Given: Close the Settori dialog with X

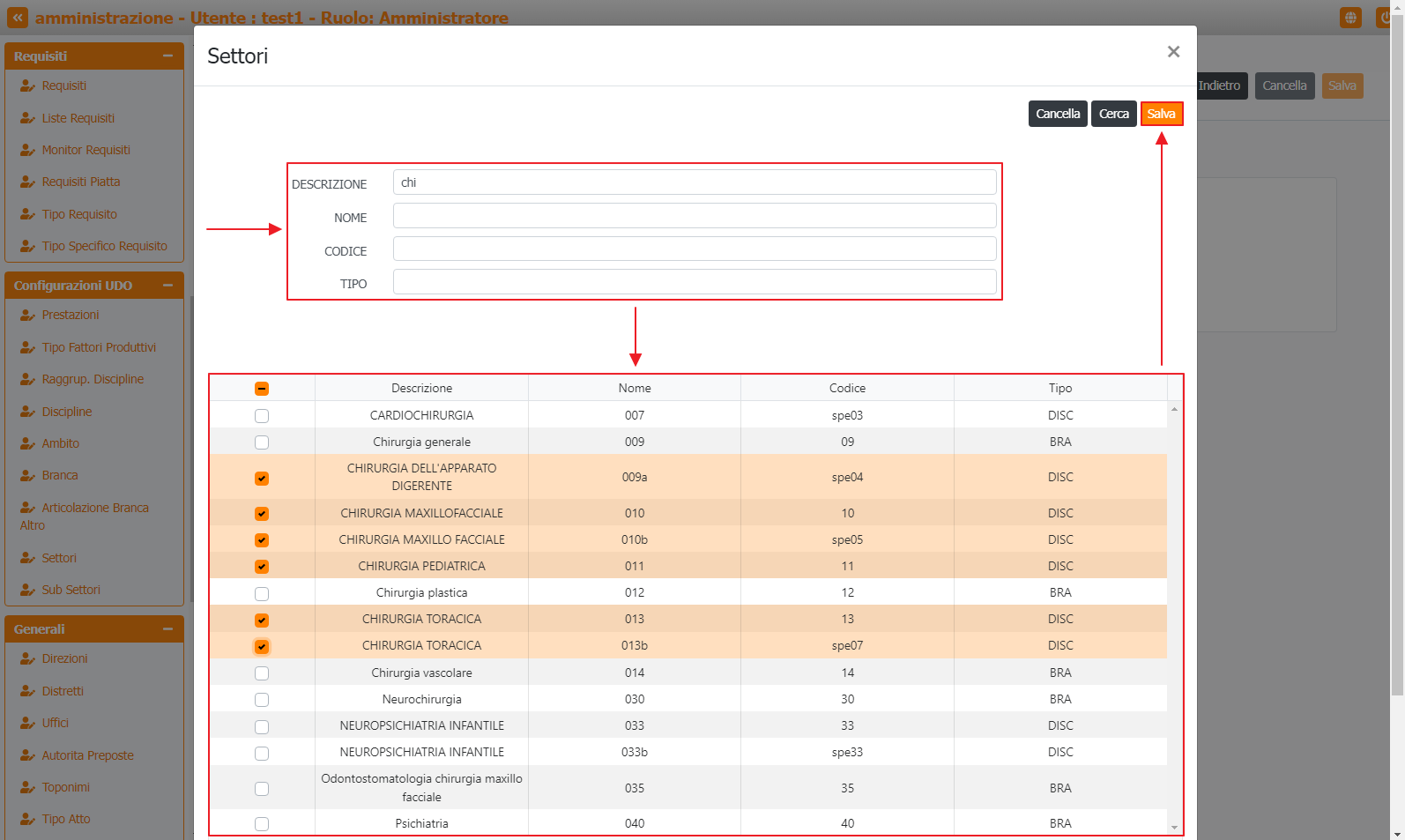Looking at the screenshot, I should [x=1173, y=52].
